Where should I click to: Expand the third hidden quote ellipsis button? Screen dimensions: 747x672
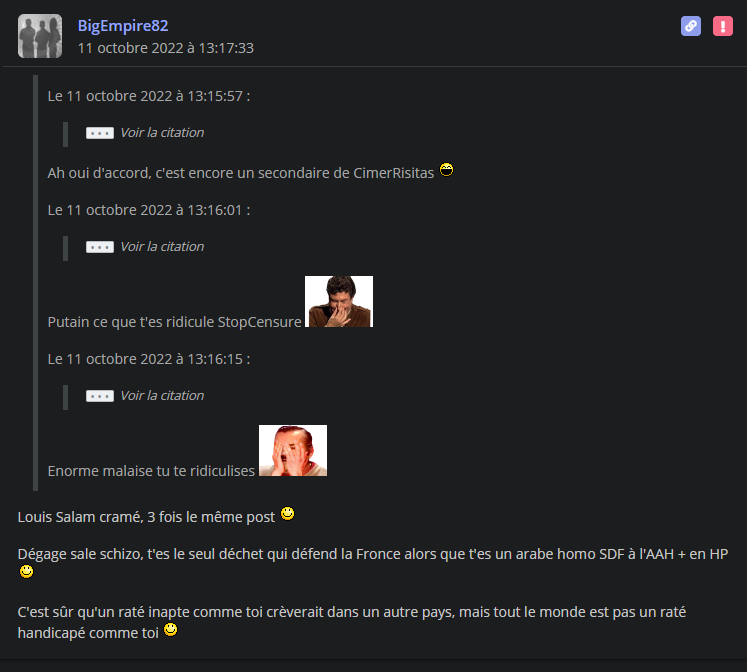click(x=100, y=396)
